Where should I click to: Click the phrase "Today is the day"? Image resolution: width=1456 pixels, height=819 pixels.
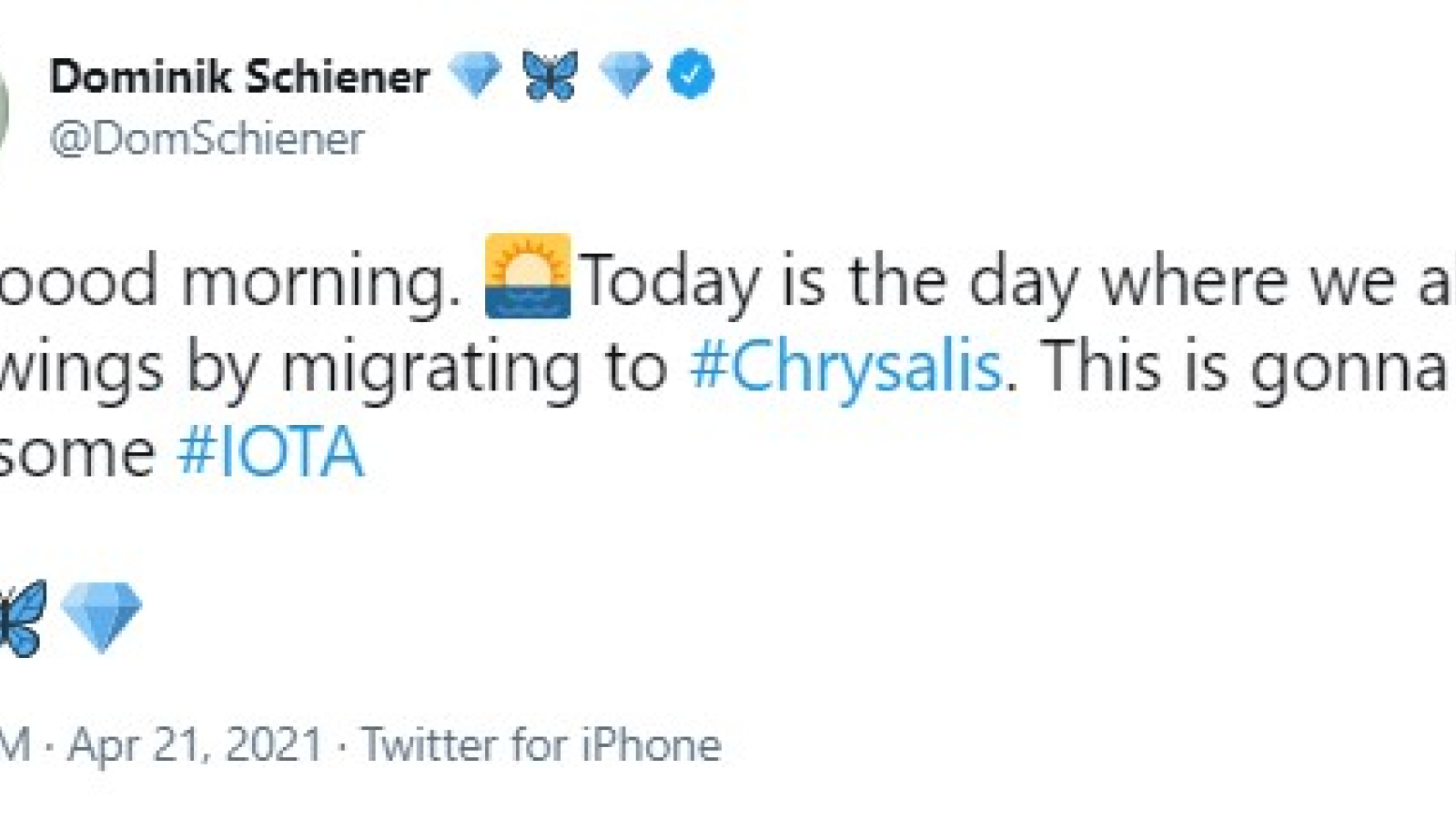830,282
